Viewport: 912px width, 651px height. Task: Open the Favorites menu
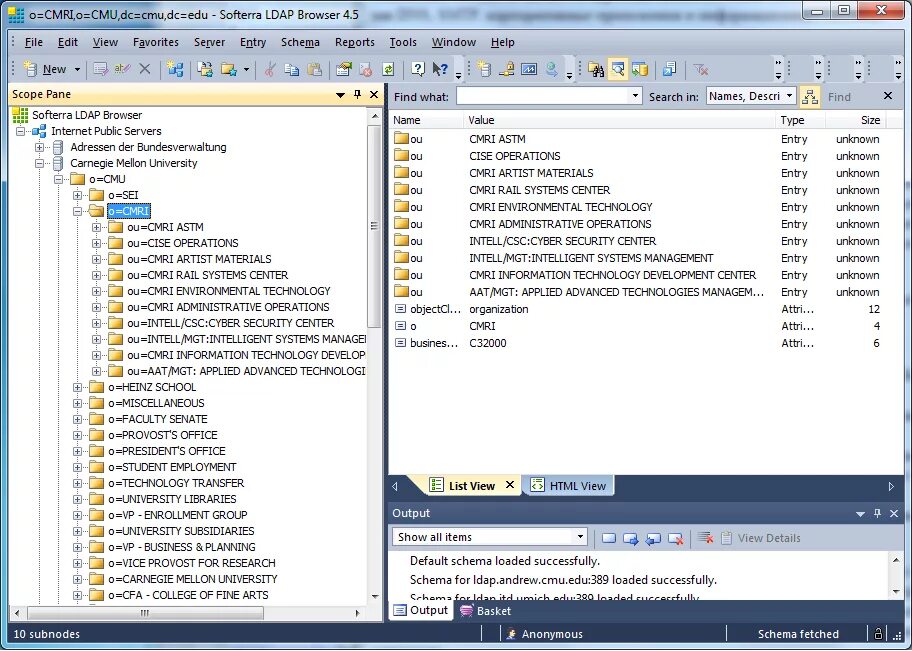click(x=156, y=42)
